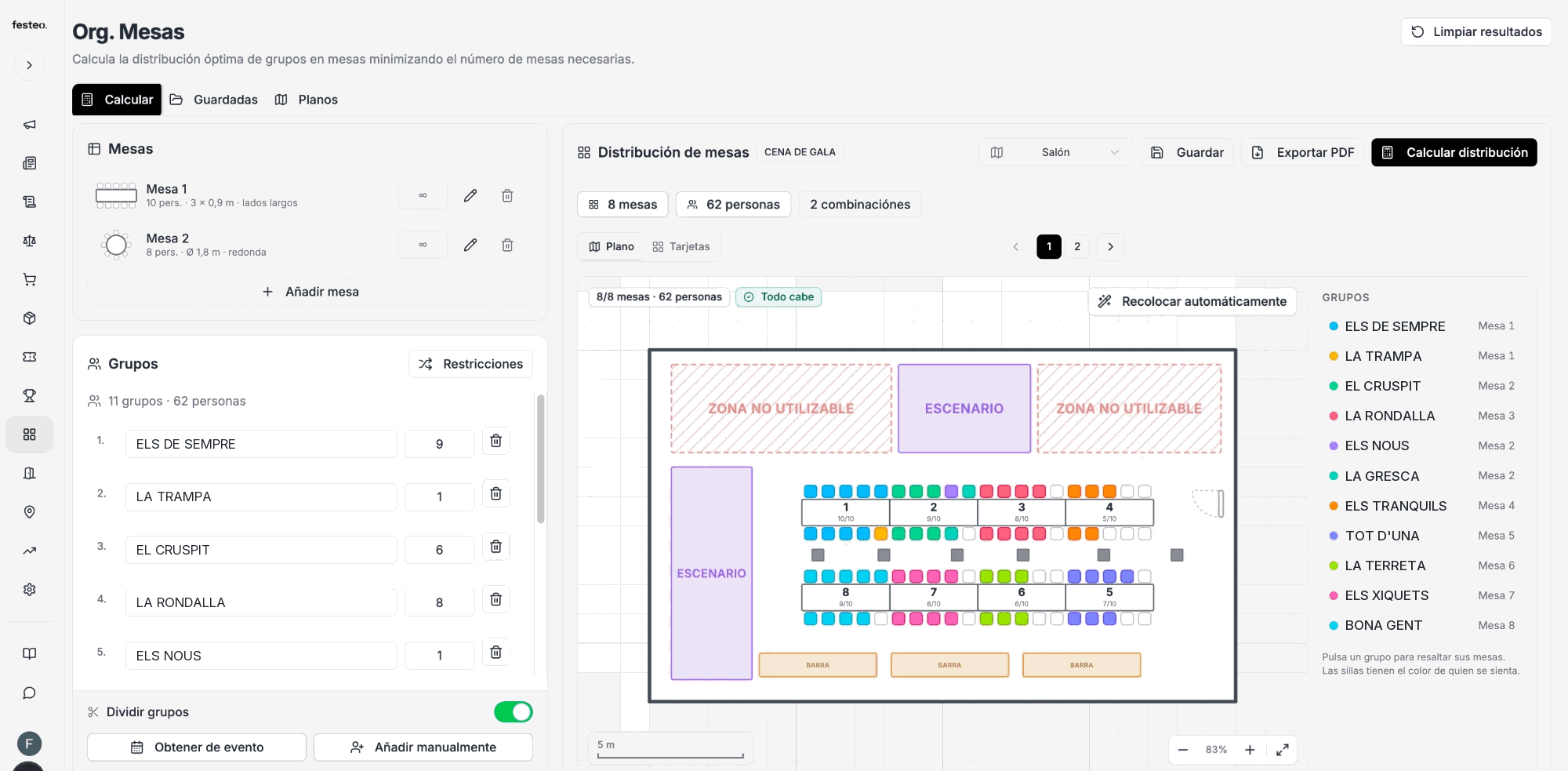Open the shopping cart sidebar icon

click(30, 279)
